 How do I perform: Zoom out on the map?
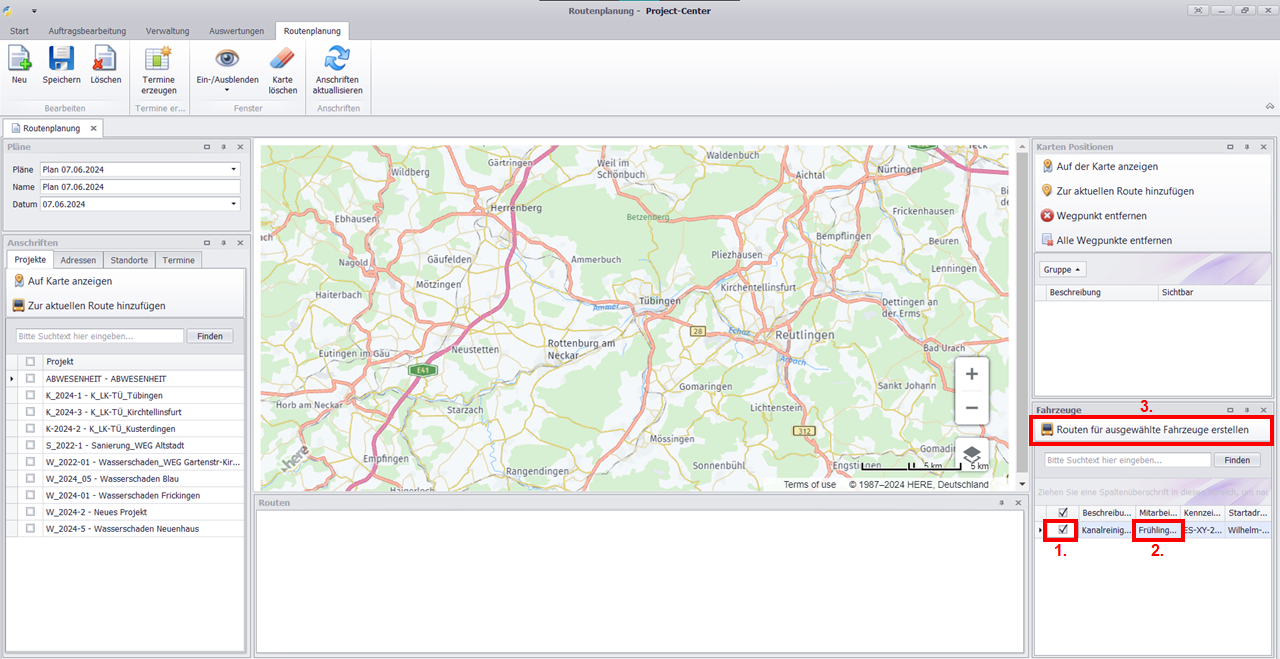(971, 408)
